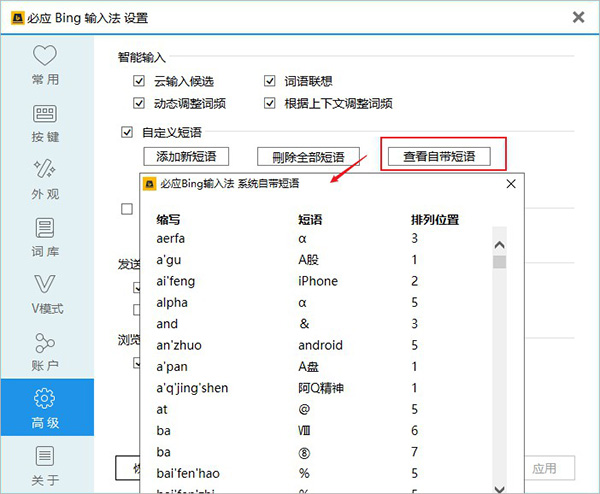Select the bai'fen'hao abbreviation
This screenshot has width=600, height=494.
(x=188, y=474)
